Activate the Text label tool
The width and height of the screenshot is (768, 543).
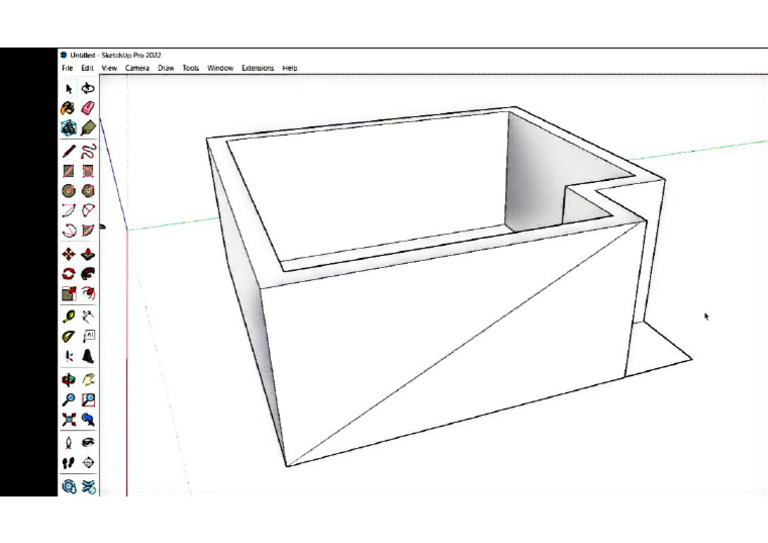(88, 336)
